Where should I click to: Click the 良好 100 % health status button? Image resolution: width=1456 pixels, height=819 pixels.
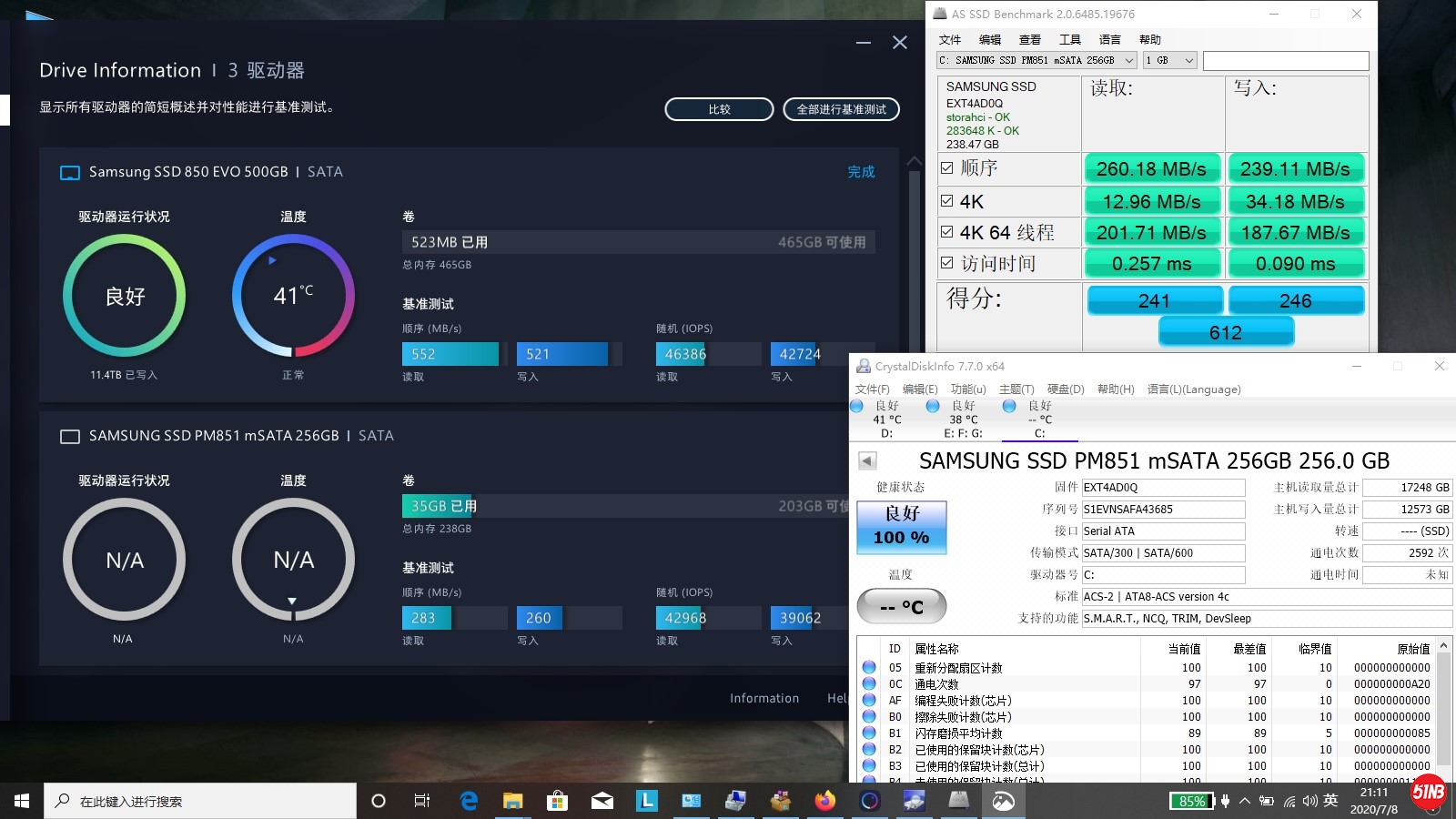click(902, 527)
